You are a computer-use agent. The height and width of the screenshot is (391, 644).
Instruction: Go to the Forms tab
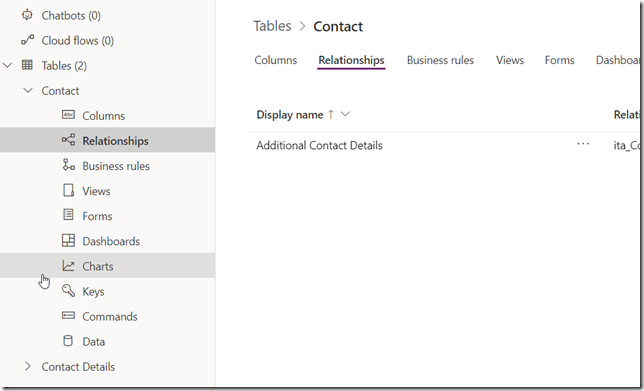pos(559,60)
